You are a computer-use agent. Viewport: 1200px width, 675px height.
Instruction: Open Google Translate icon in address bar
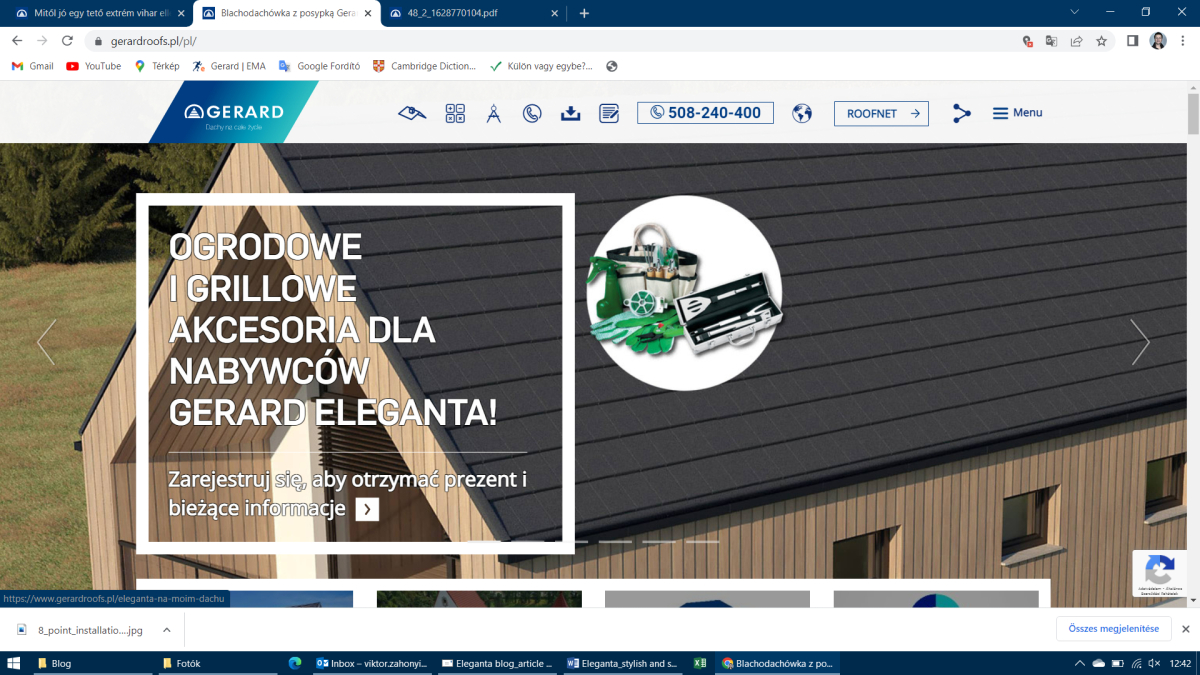pyautogui.click(x=1052, y=41)
